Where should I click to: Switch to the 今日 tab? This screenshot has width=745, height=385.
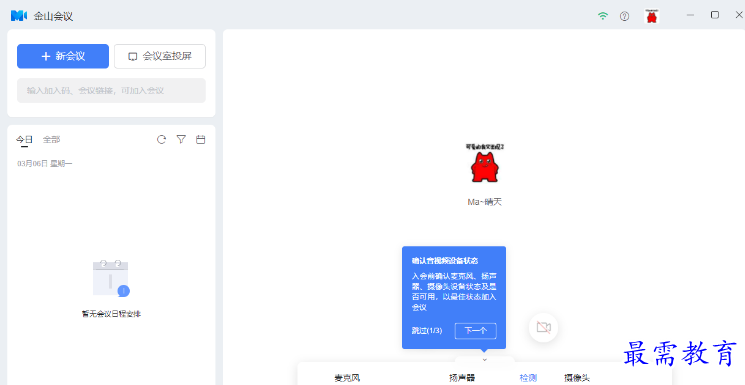(24, 139)
